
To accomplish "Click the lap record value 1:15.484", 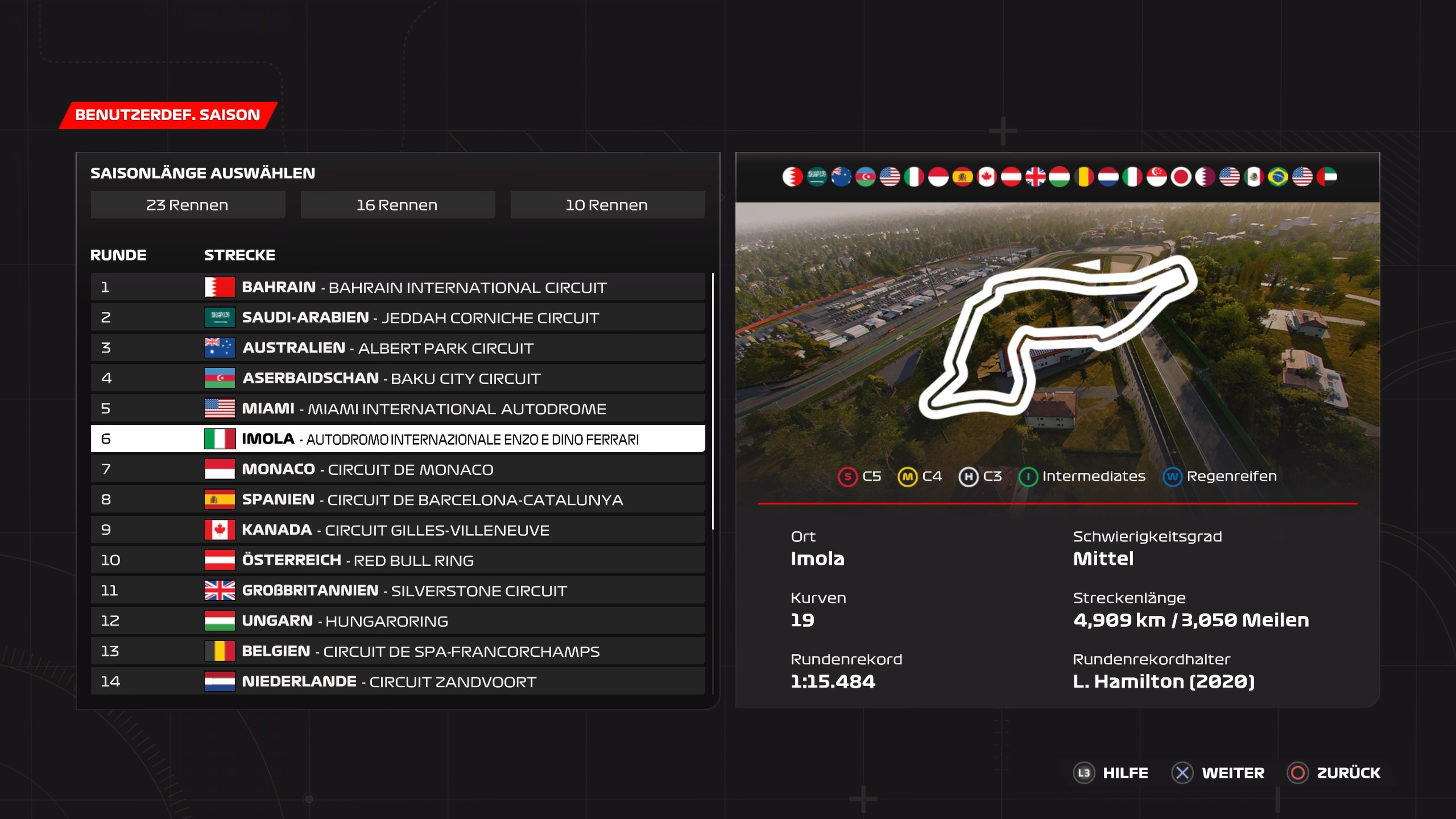I will pyautogui.click(x=833, y=682).
